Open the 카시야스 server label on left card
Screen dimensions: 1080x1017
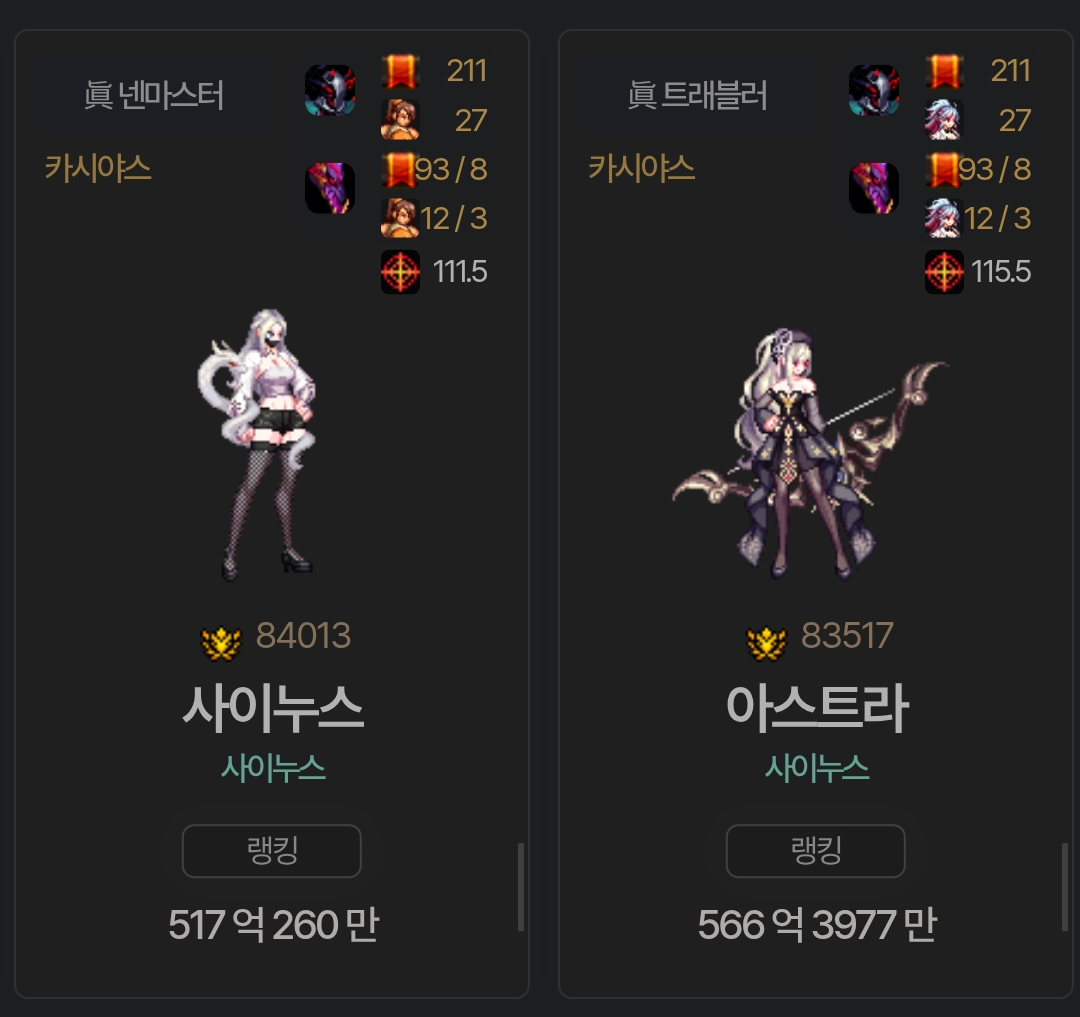click(98, 168)
